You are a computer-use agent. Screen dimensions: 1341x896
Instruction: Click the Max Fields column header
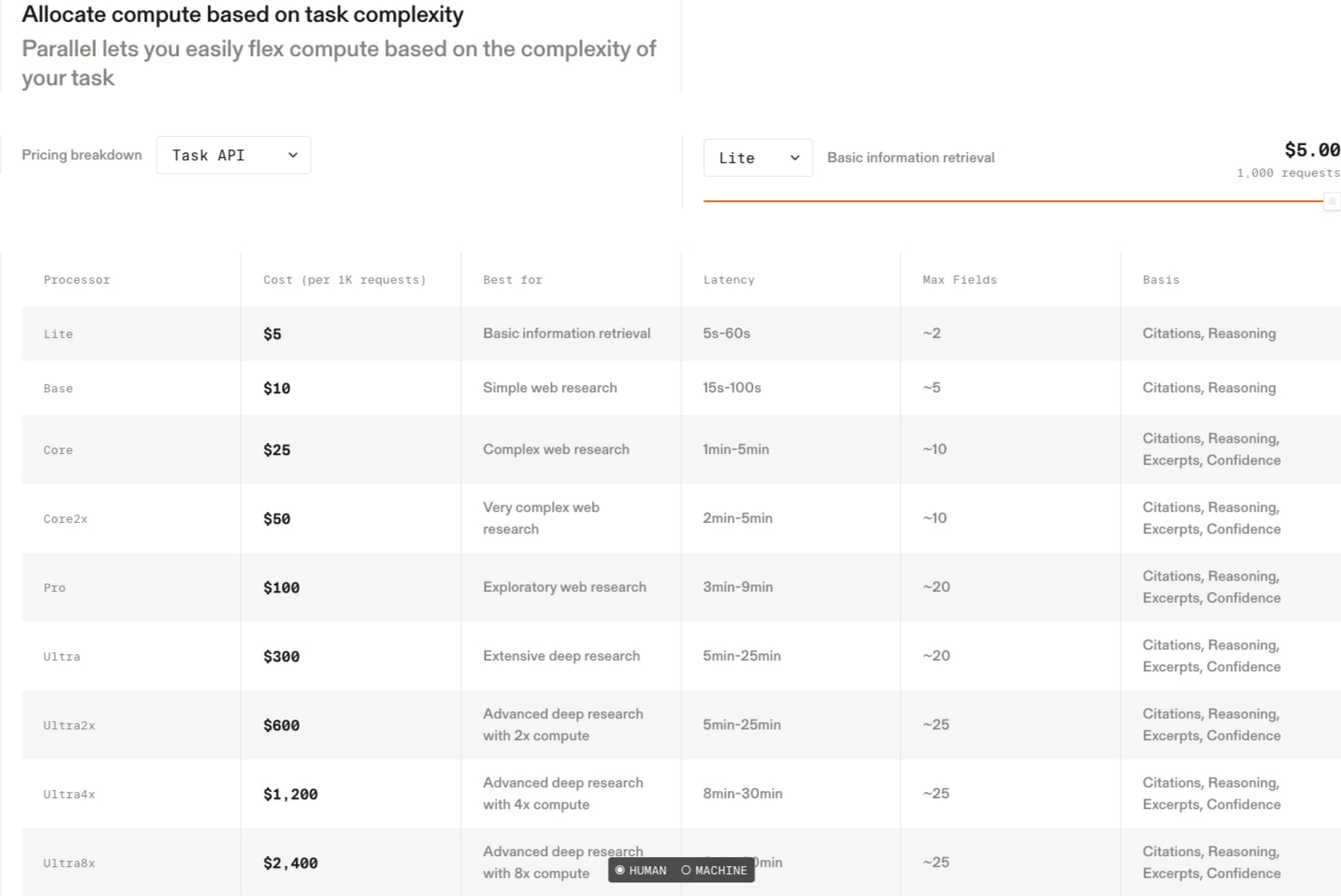click(x=960, y=280)
